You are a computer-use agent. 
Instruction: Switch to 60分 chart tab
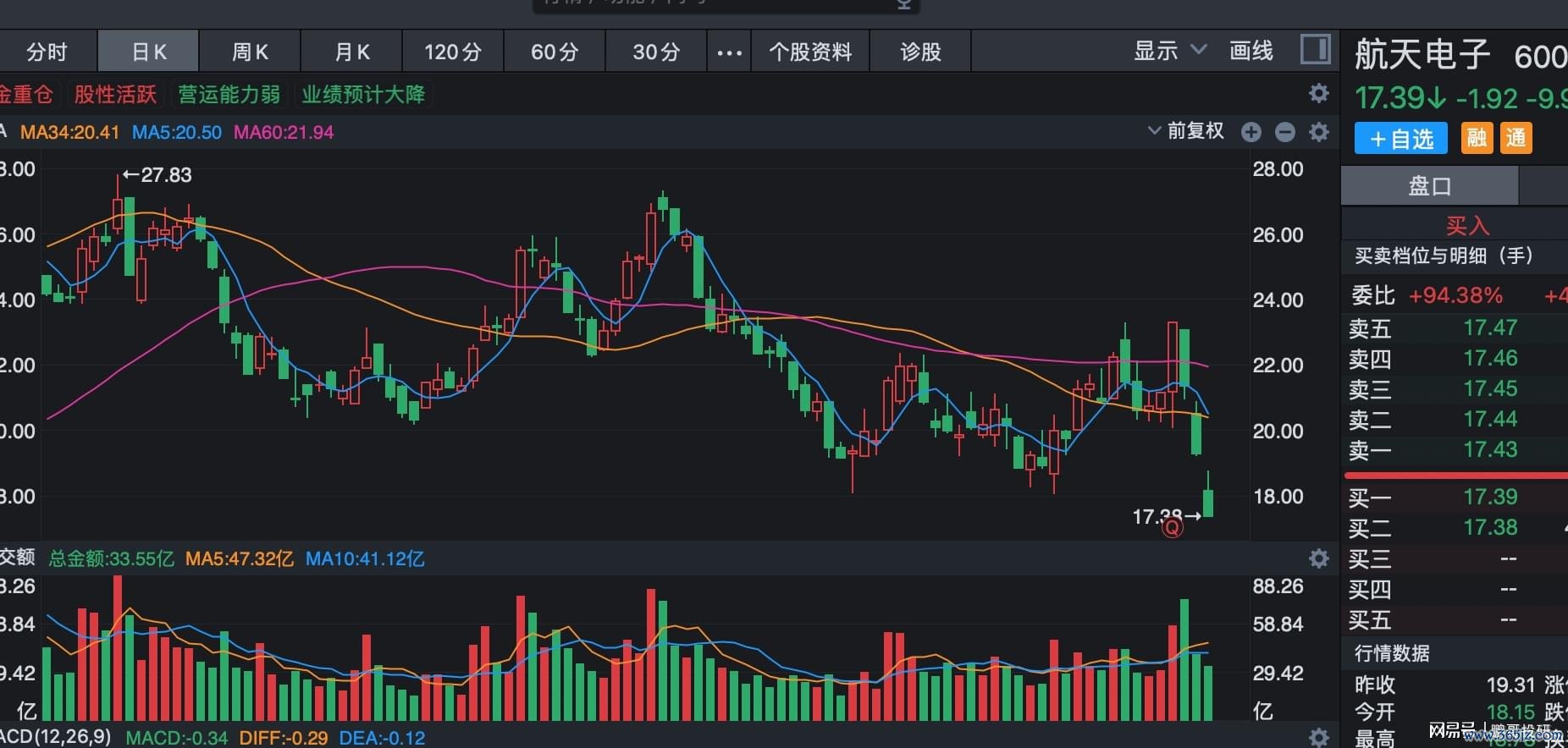click(x=555, y=52)
